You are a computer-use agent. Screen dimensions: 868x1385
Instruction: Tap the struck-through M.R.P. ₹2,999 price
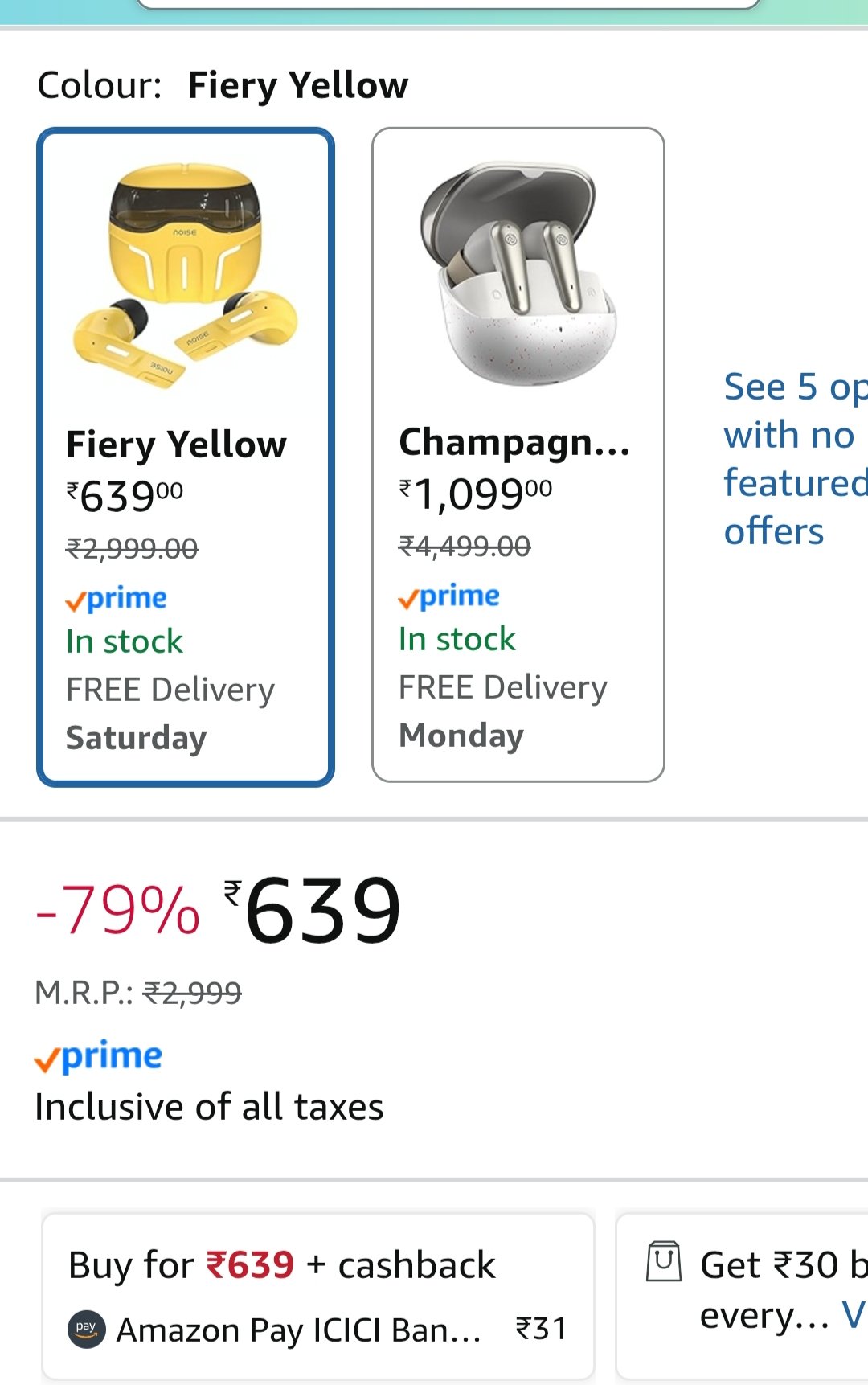click(192, 994)
